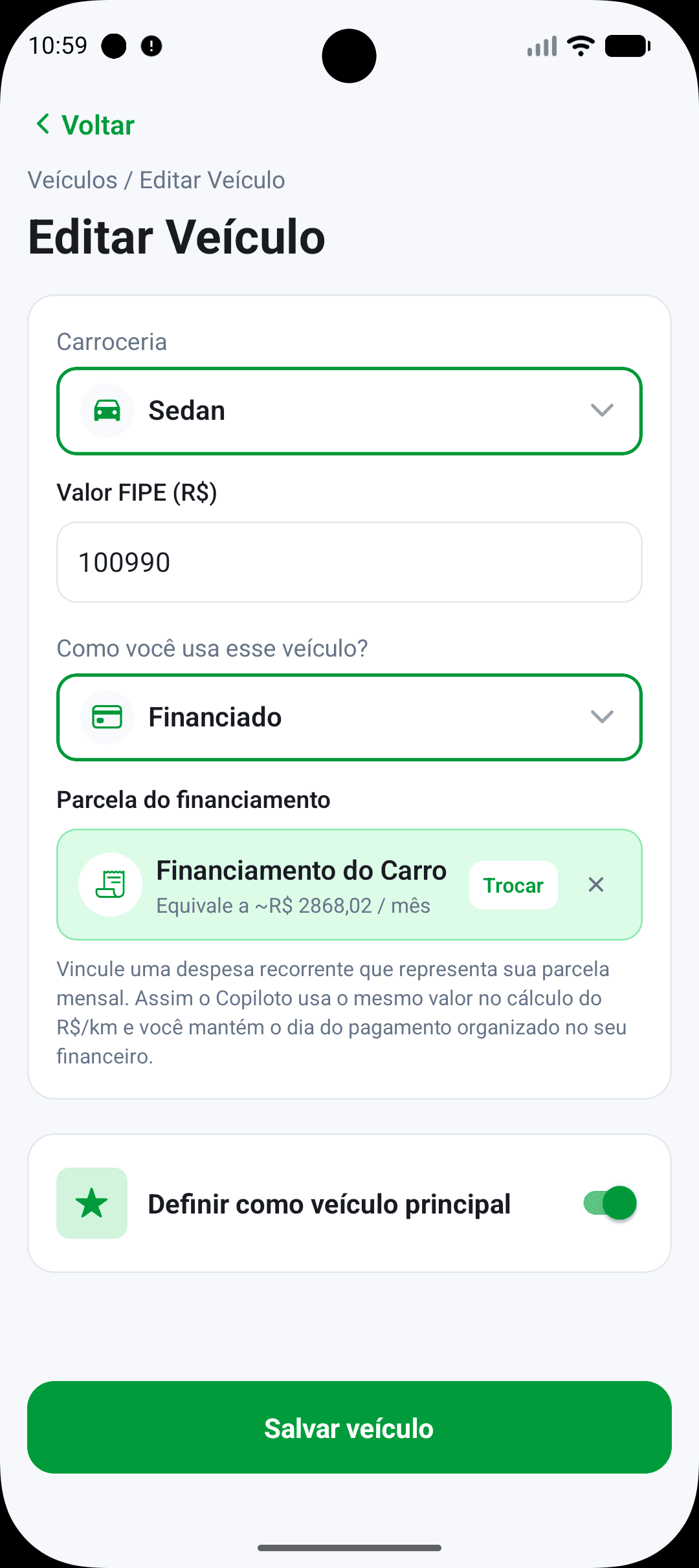Tap the back chevron arrow icon

point(43,124)
